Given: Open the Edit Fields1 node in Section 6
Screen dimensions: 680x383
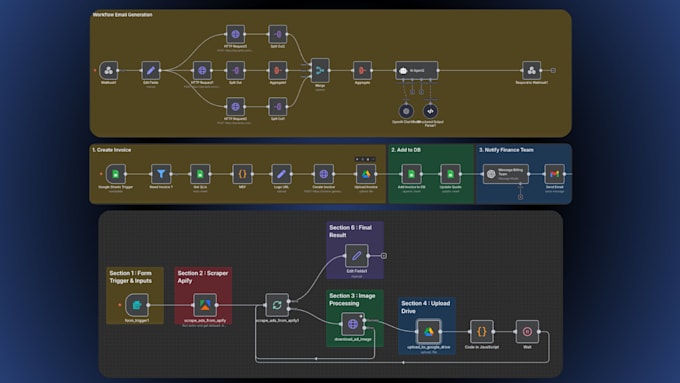Looking at the screenshot, I should tap(356, 256).
